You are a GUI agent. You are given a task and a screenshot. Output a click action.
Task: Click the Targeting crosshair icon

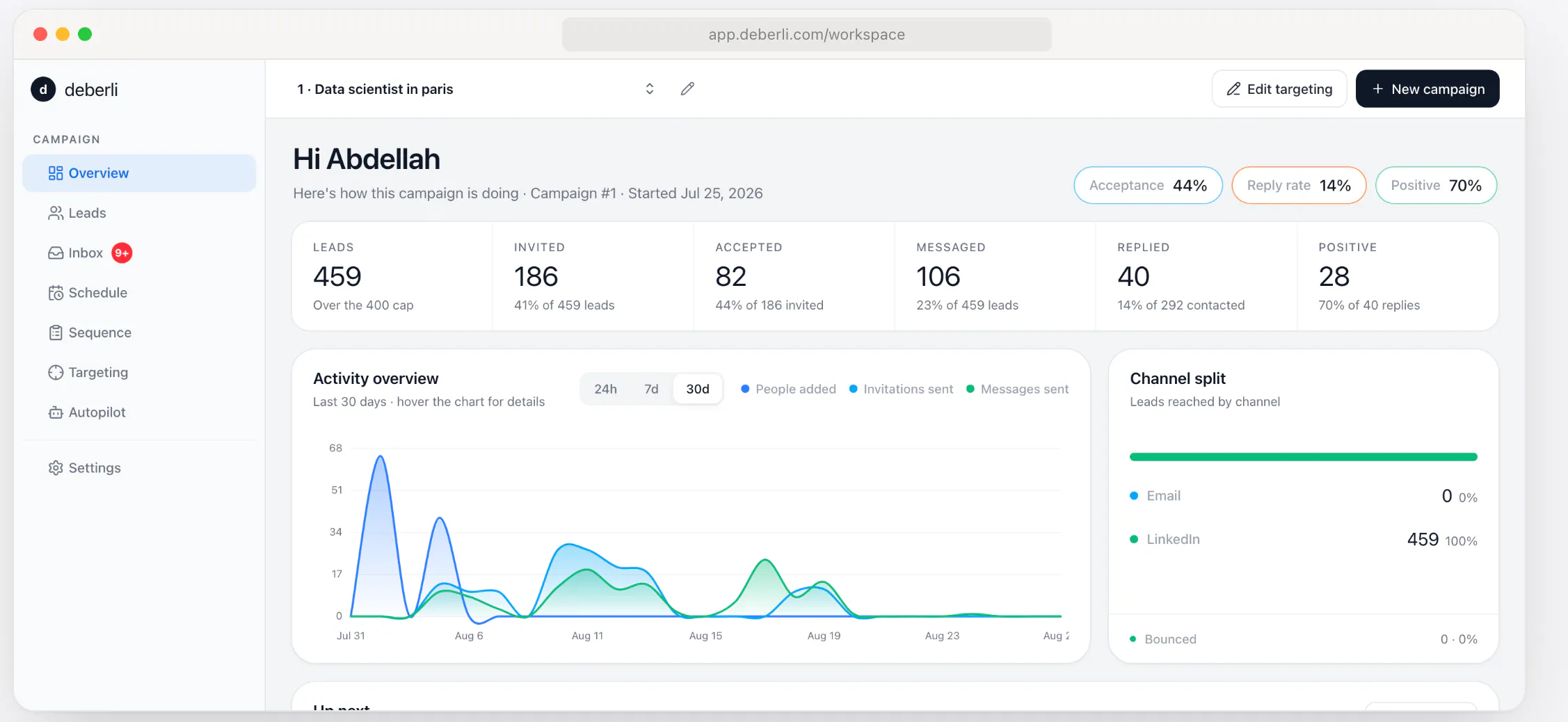[x=56, y=373]
